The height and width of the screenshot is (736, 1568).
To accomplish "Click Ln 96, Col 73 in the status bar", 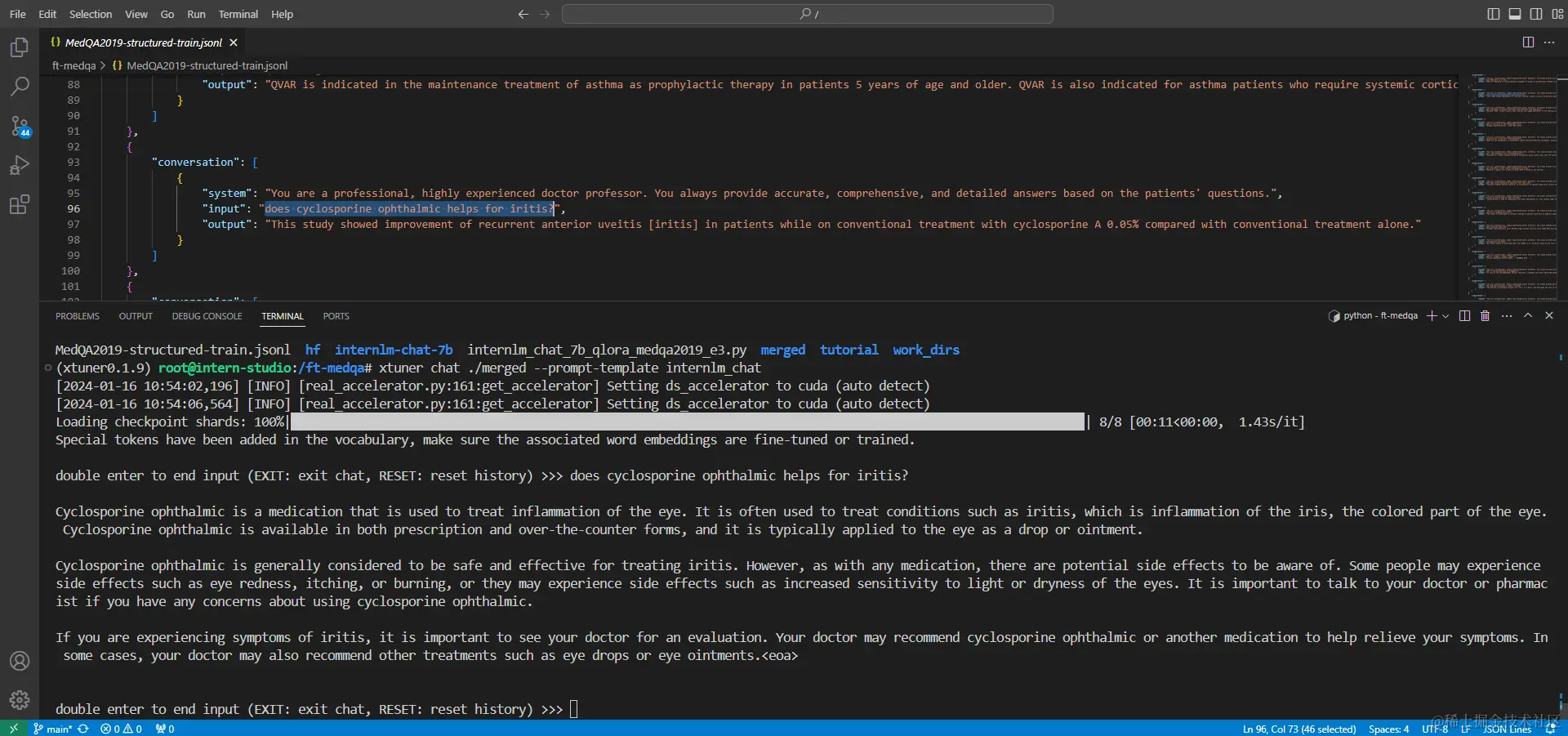I will click(x=1299, y=729).
